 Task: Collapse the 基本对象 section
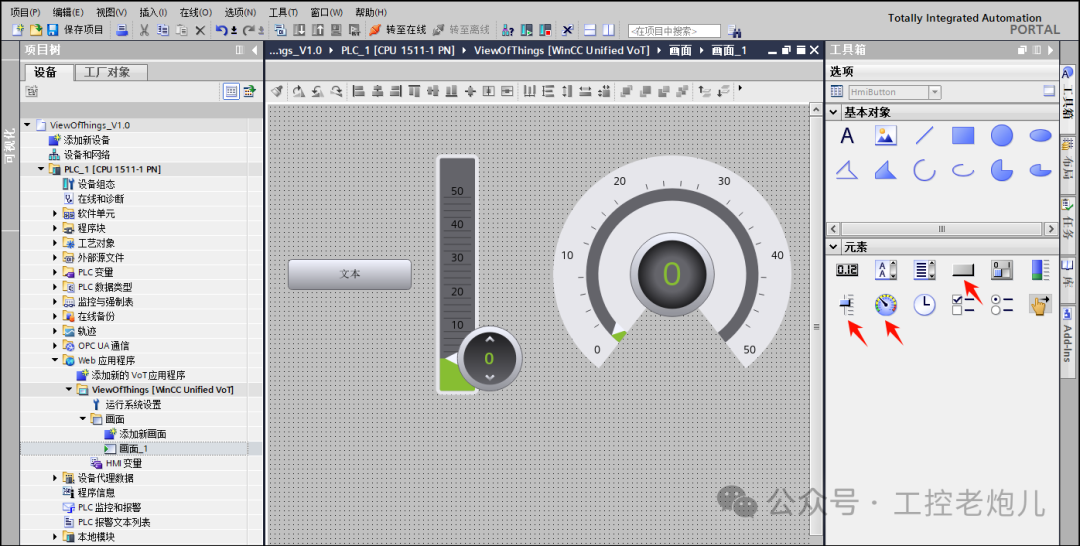coord(833,112)
